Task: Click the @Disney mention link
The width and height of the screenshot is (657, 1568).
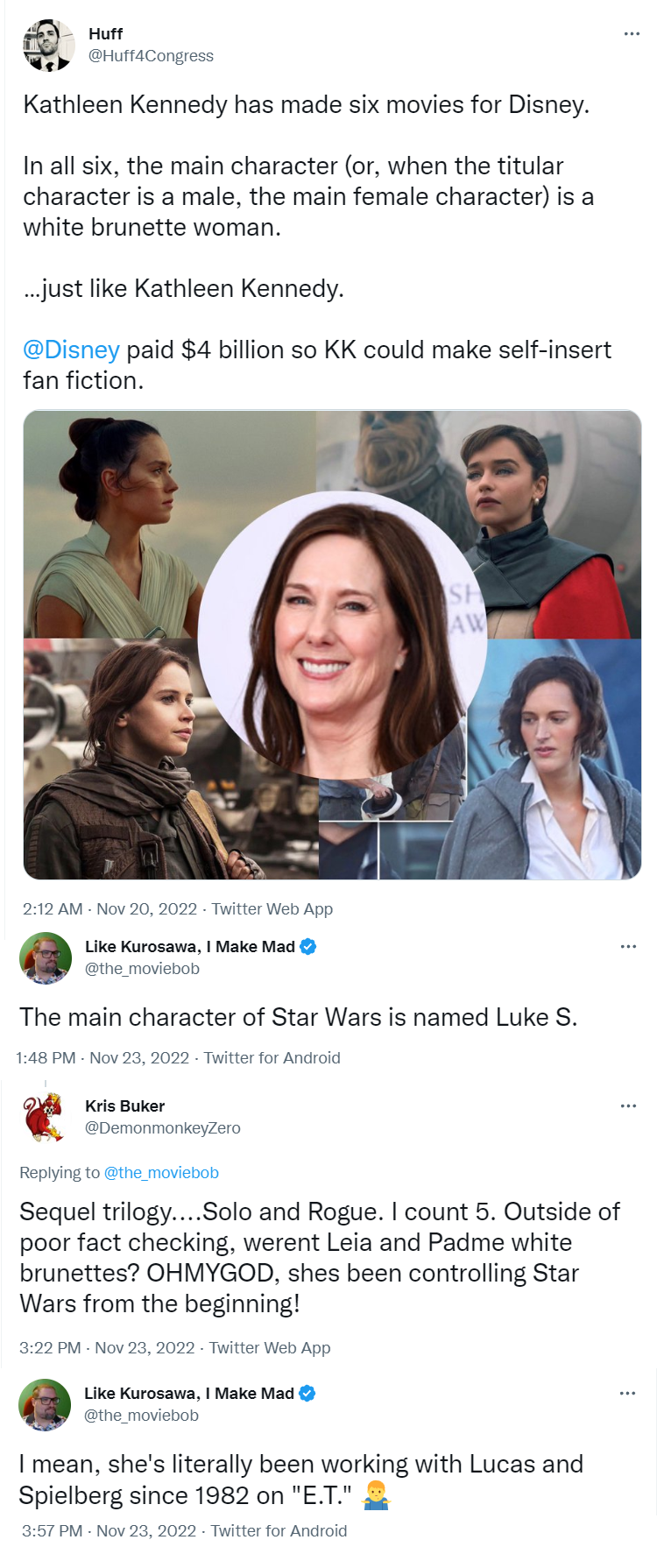Action: click(71, 350)
